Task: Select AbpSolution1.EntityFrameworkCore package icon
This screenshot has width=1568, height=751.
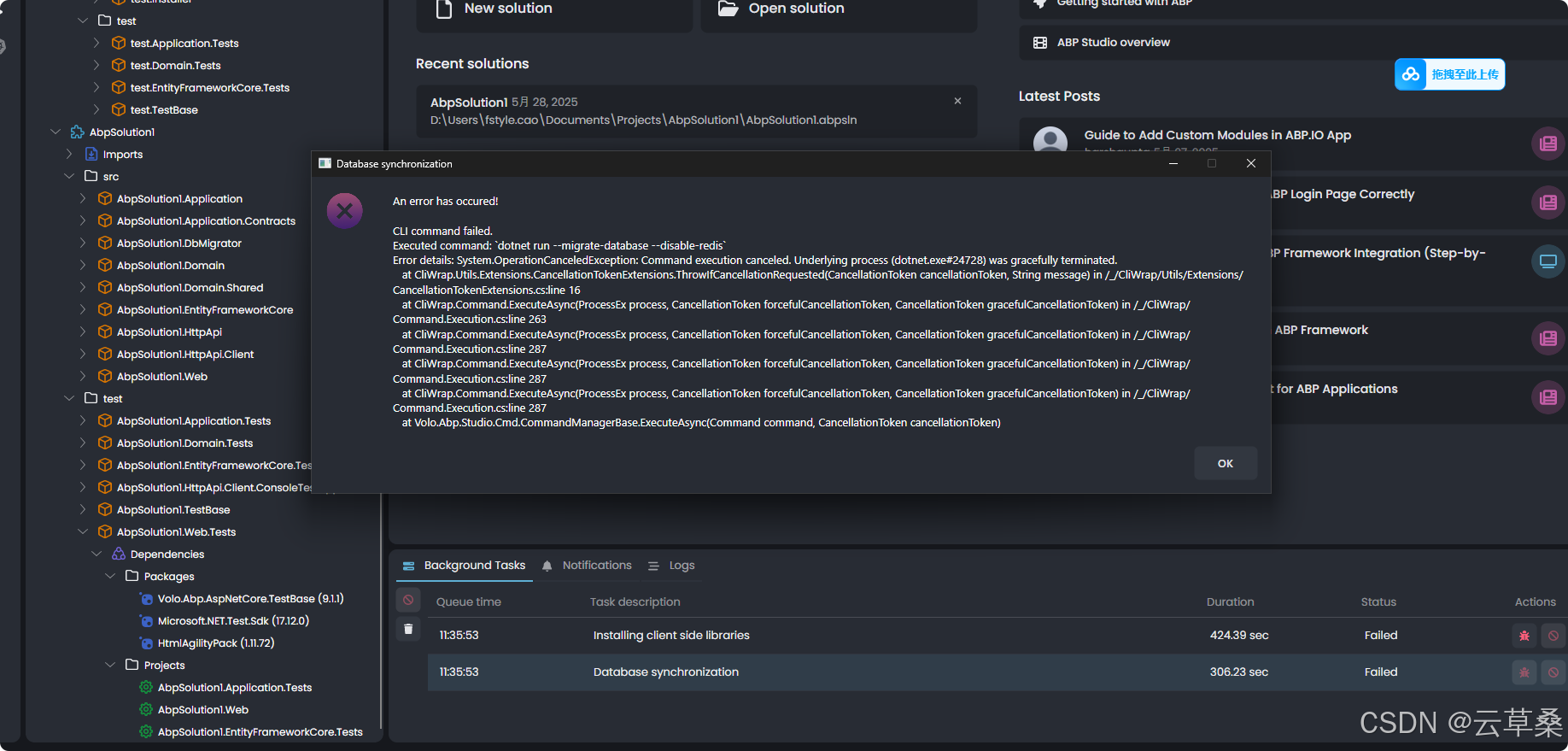Action: [x=105, y=309]
